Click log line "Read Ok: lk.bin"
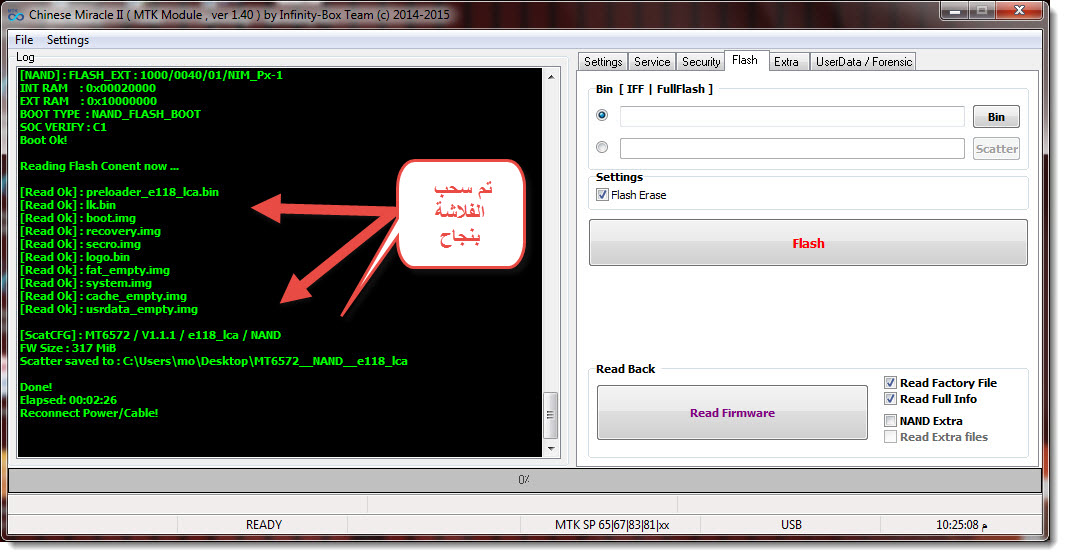This screenshot has width=1065, height=557. (68, 205)
